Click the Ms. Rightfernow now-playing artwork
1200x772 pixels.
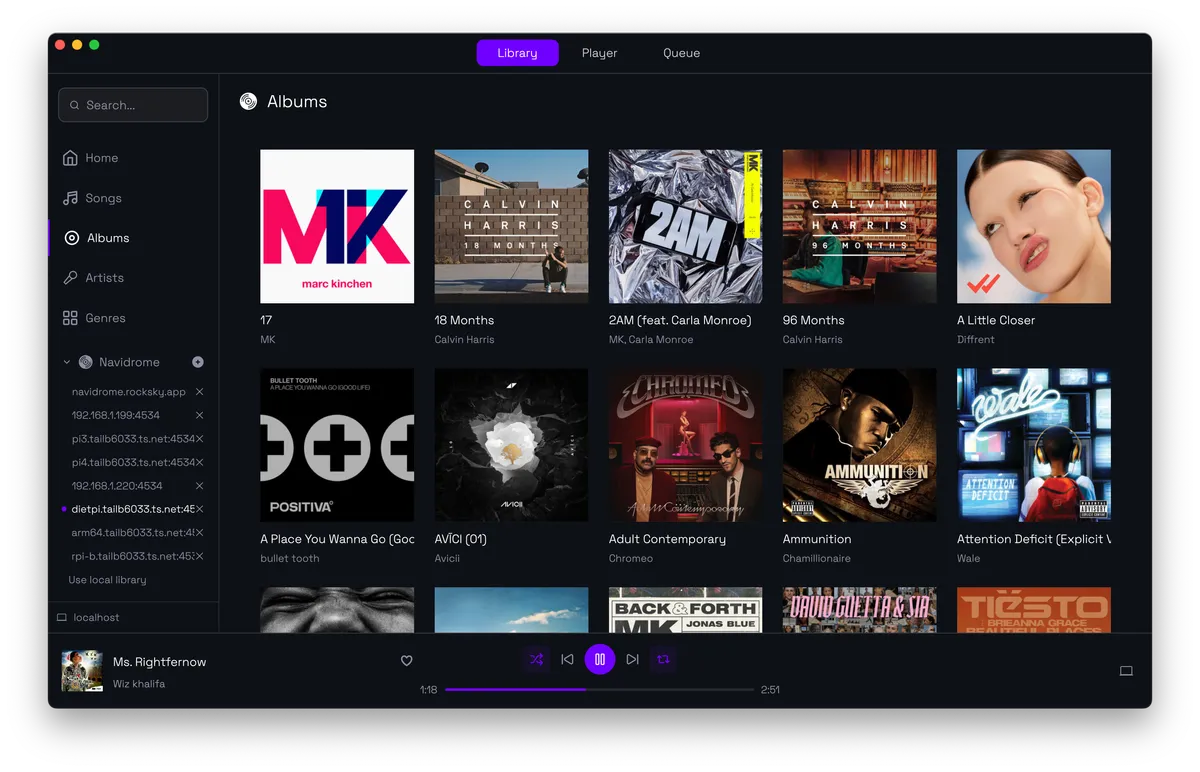[x=82, y=671]
